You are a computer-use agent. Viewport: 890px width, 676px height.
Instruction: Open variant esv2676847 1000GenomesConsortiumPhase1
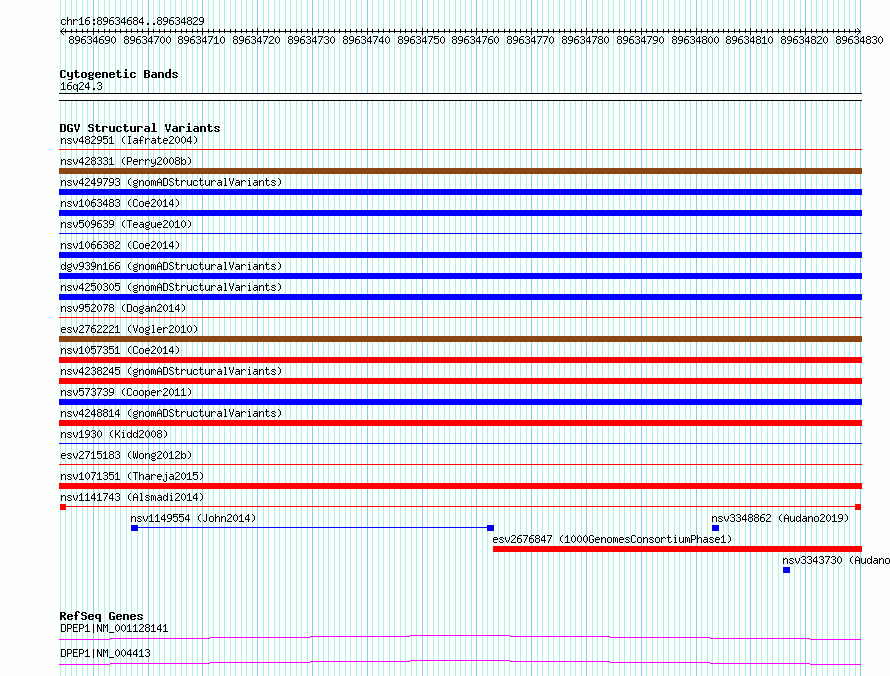(x=612, y=539)
